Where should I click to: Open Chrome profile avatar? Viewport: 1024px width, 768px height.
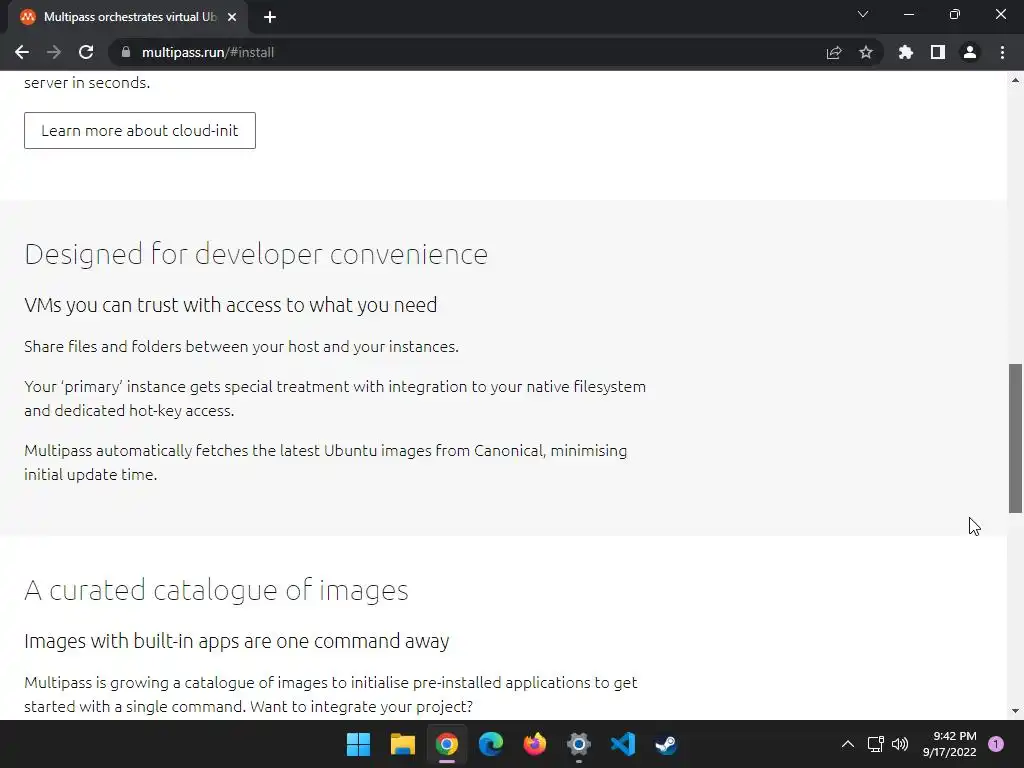(x=970, y=52)
